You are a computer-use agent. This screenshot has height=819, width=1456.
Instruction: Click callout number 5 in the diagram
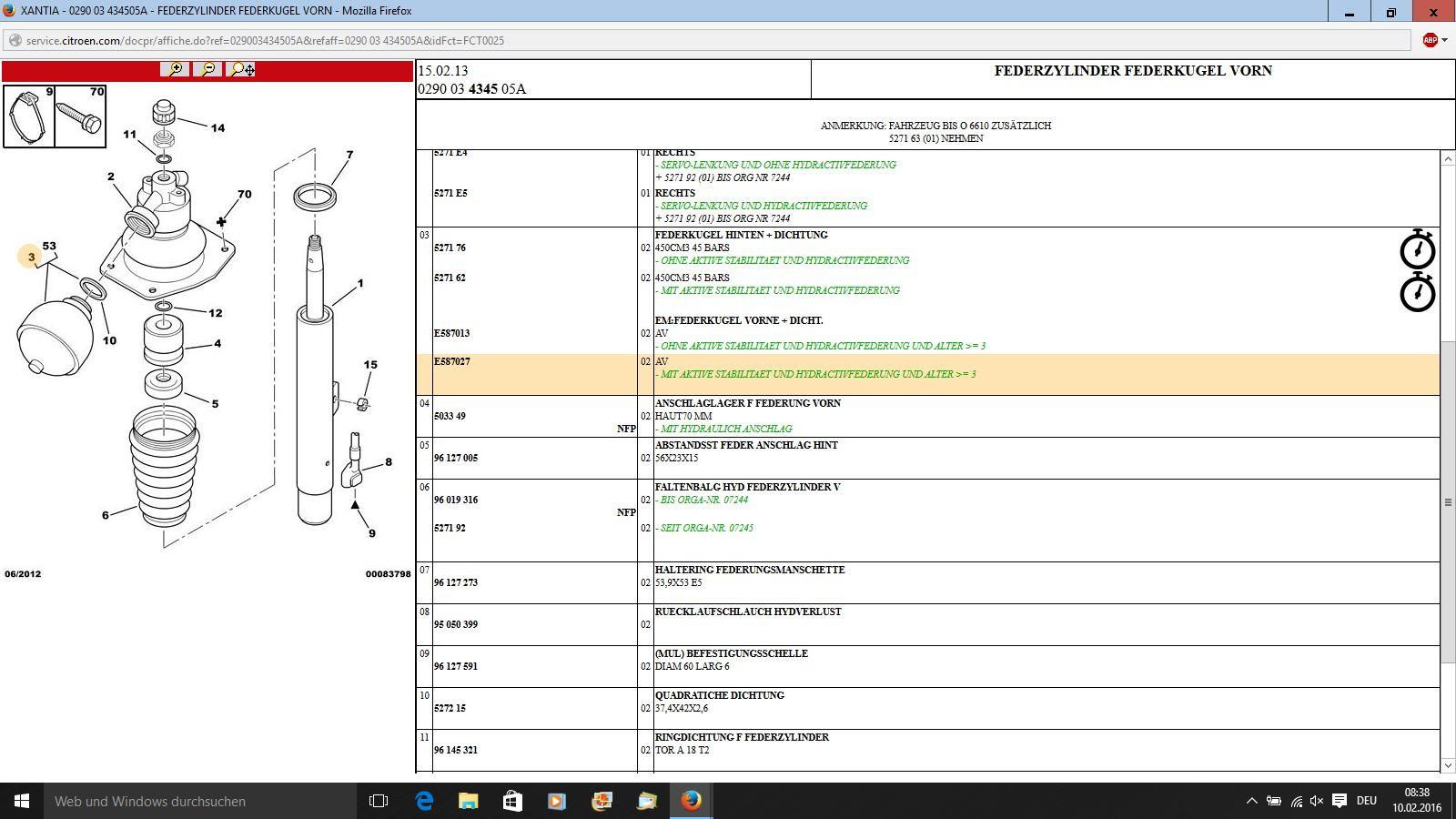pyautogui.click(x=215, y=404)
